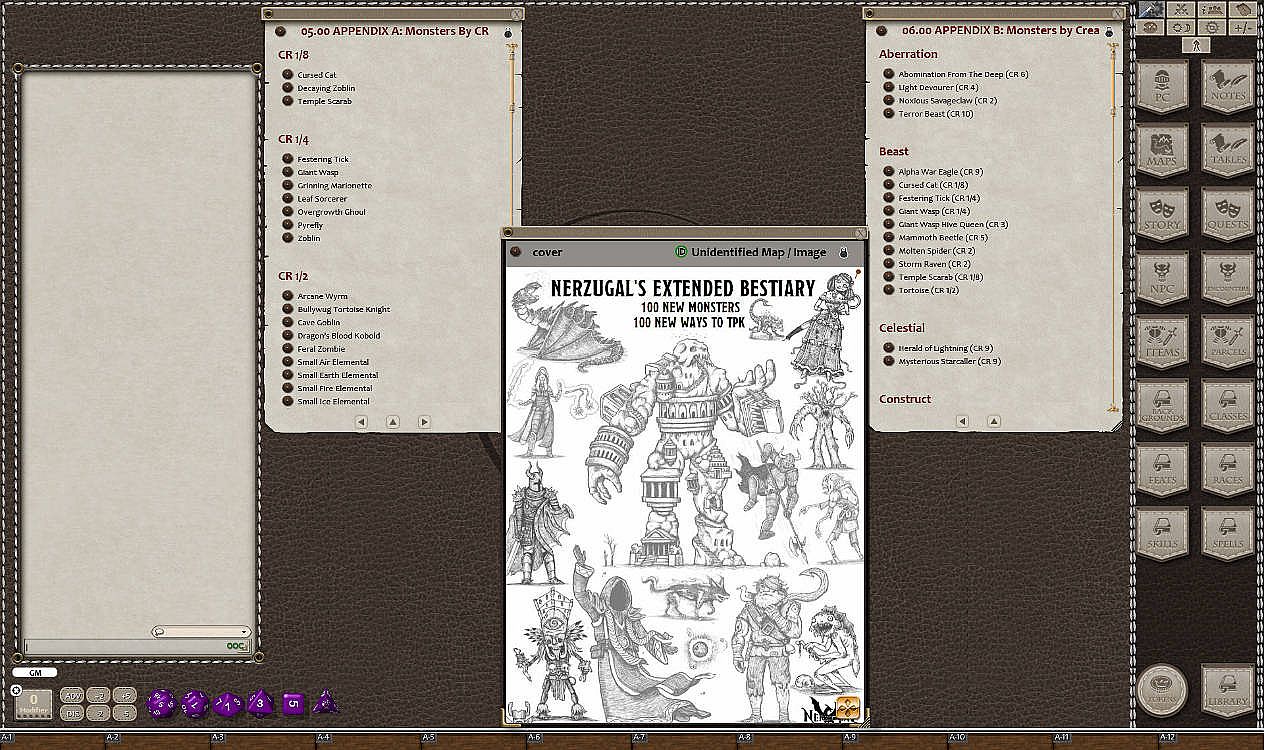Viewport: 1264px width, 750px height.
Task: Open the Classes sidebar button
Action: point(1227,407)
